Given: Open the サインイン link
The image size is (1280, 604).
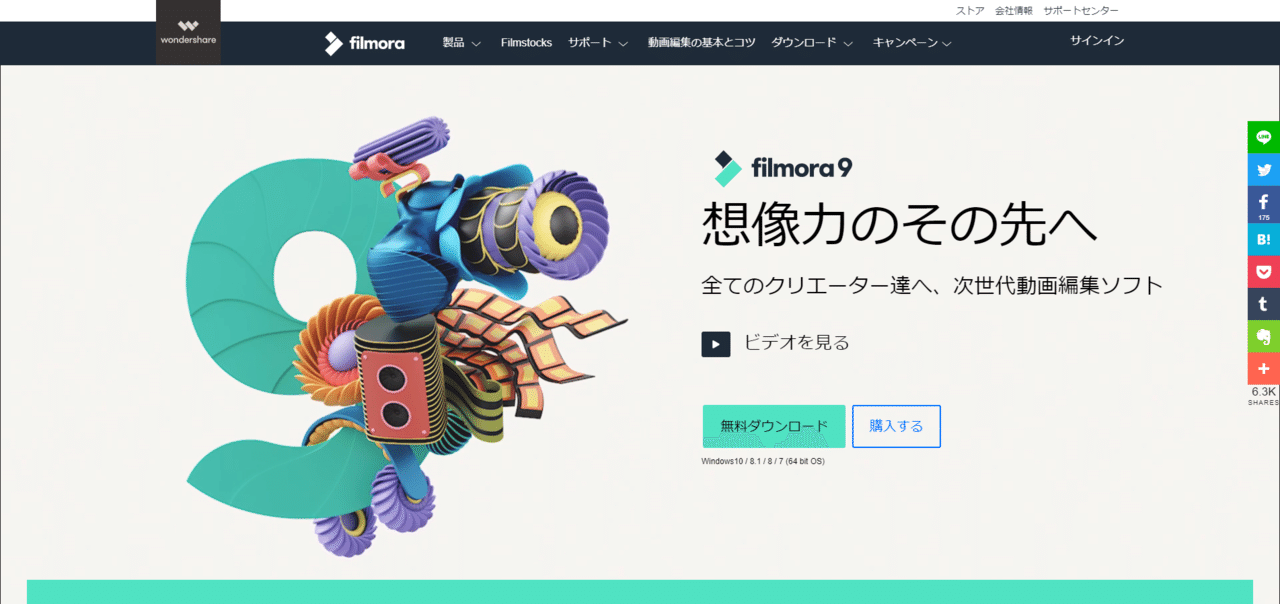Looking at the screenshot, I should 1097,41.
